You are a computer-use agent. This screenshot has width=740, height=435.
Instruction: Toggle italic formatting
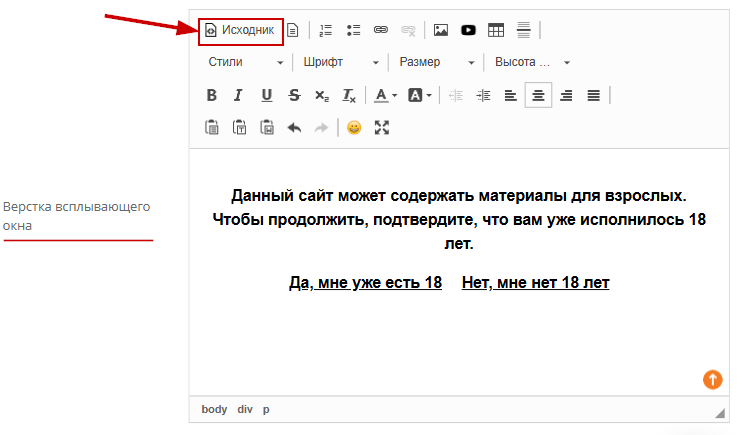click(x=239, y=95)
